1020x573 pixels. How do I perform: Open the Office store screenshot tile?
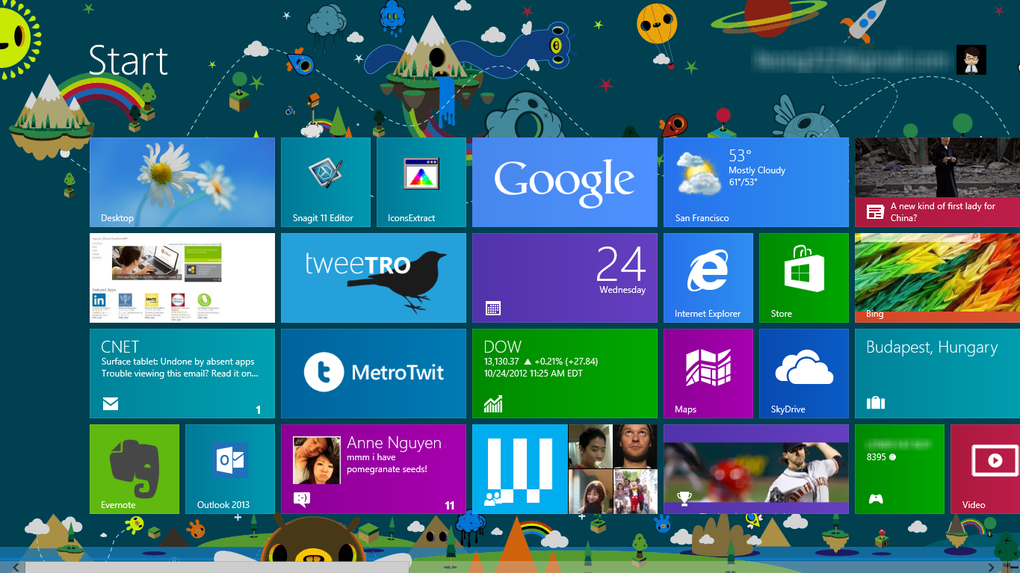pos(182,278)
